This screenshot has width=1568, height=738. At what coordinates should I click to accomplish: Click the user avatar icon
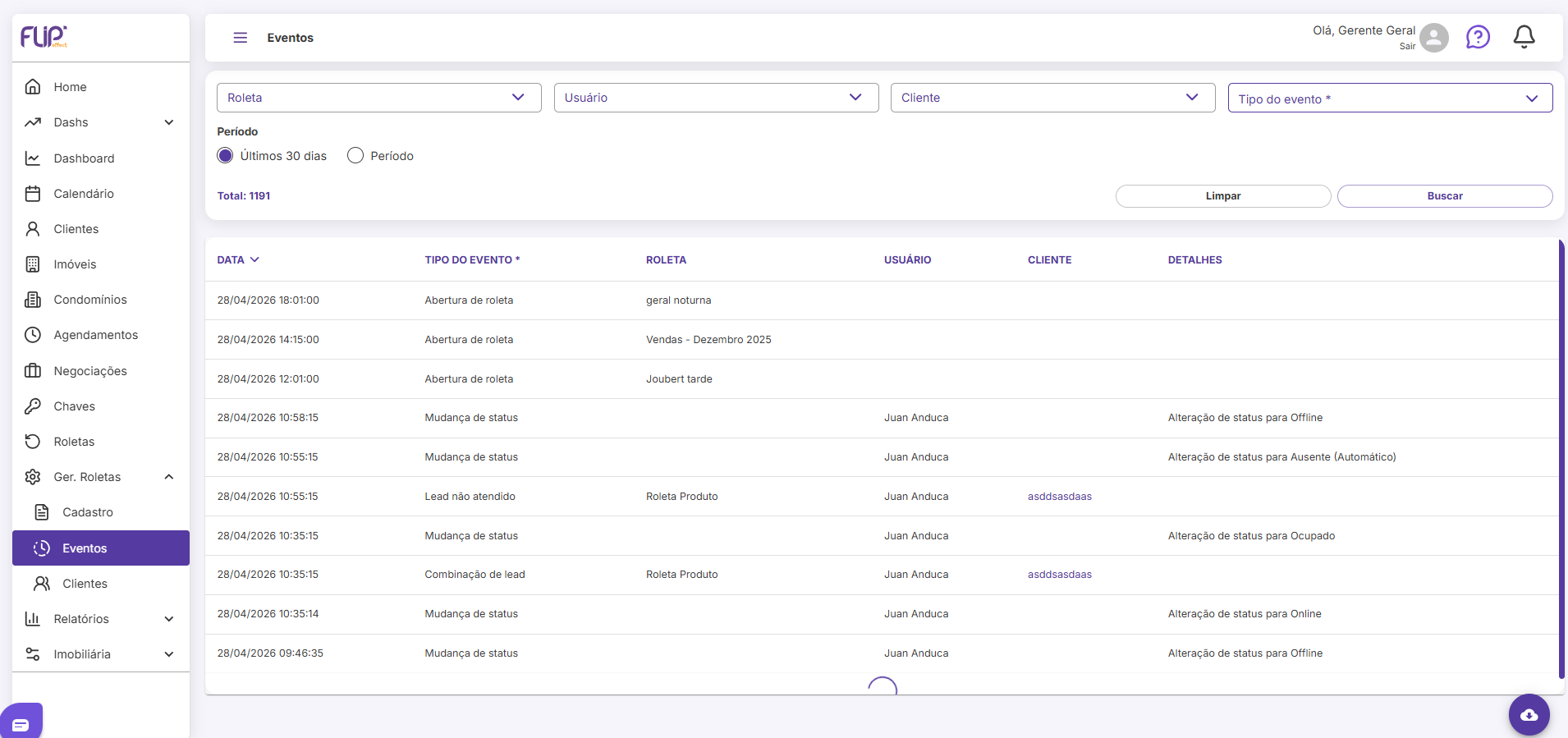click(1433, 37)
